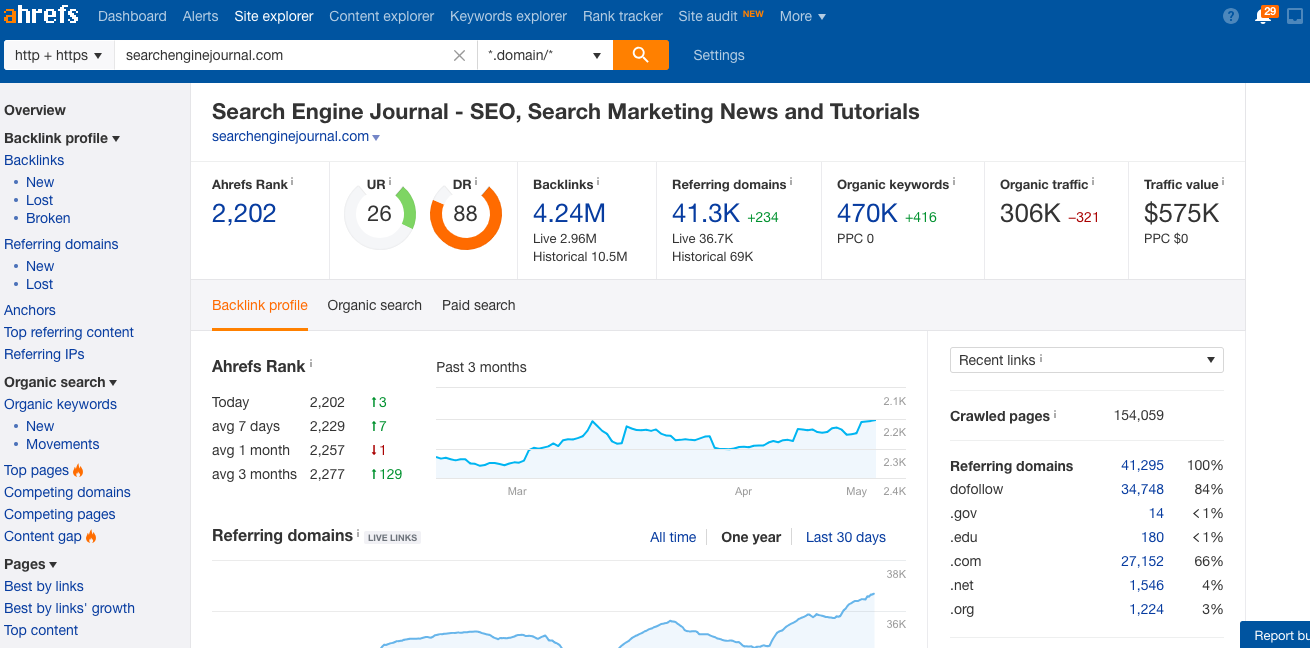Click the arrow beside the searchenginejournal.com link

coord(376,137)
